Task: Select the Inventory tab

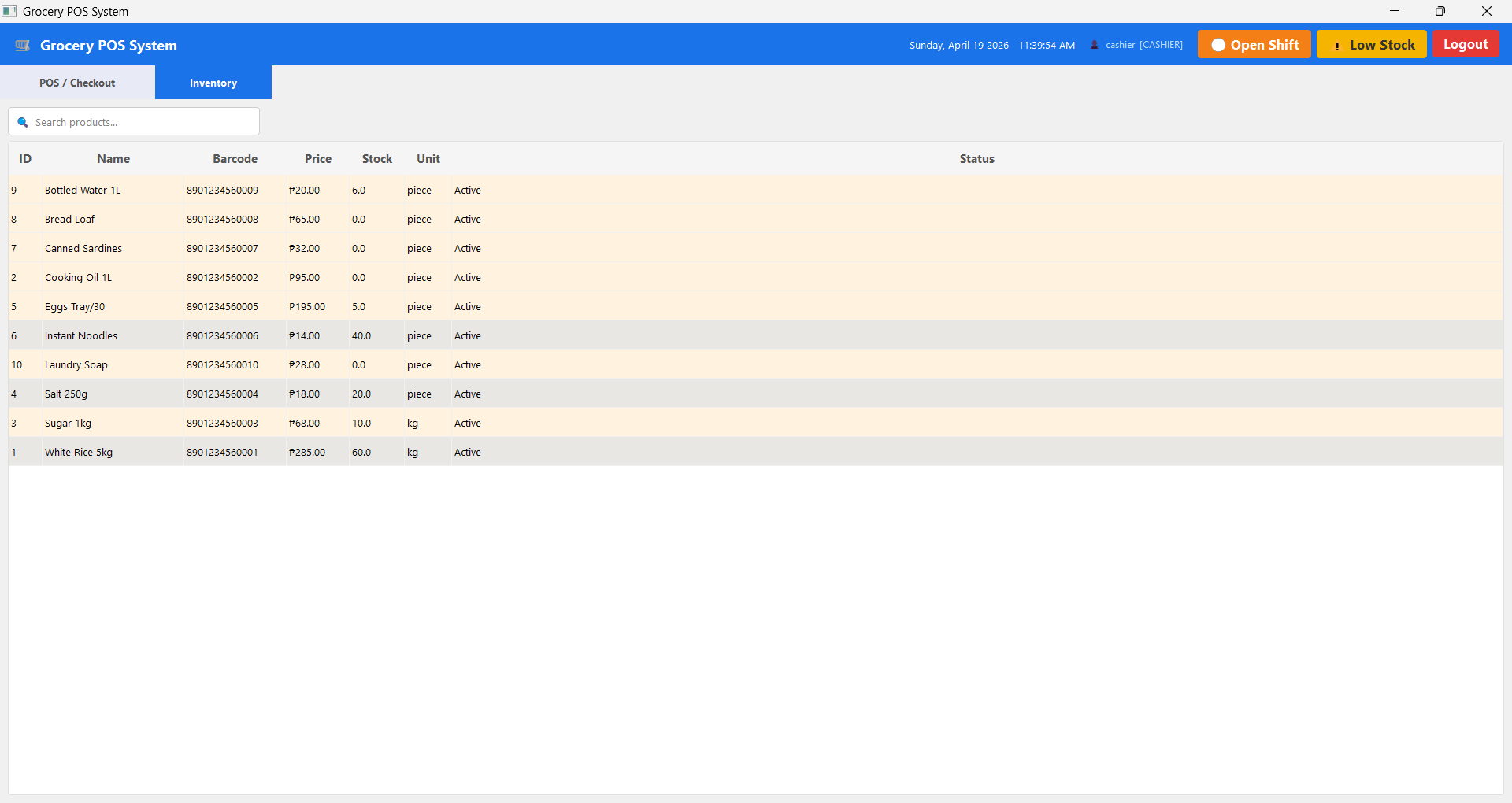Action: 213,83
